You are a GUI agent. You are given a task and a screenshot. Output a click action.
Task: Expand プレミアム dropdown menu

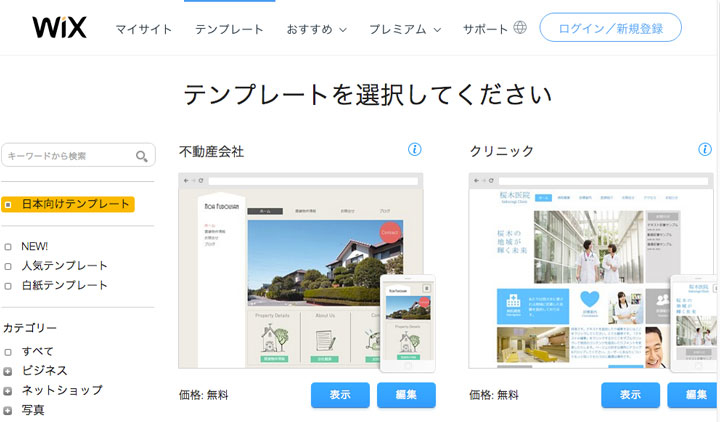(x=405, y=29)
